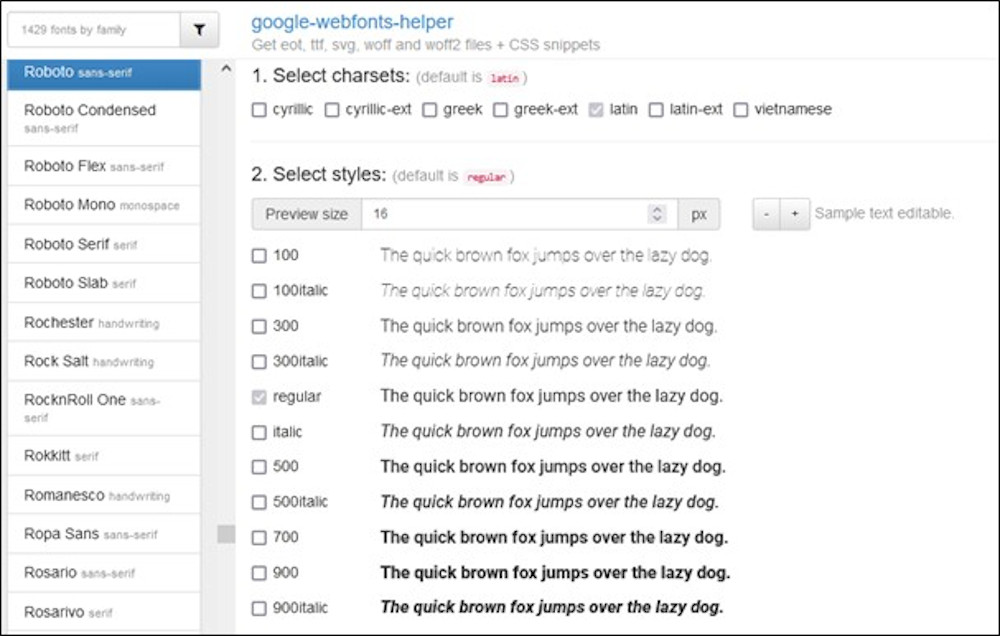Click the font list scrollbar thumb

(x=226, y=534)
